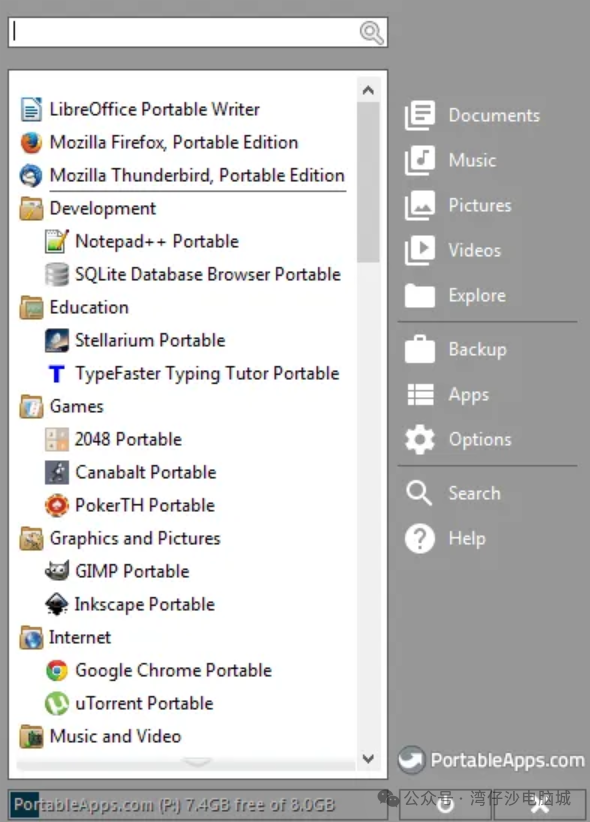The width and height of the screenshot is (590, 822).
Task: Click the Apps label
Action: pyautogui.click(x=469, y=395)
